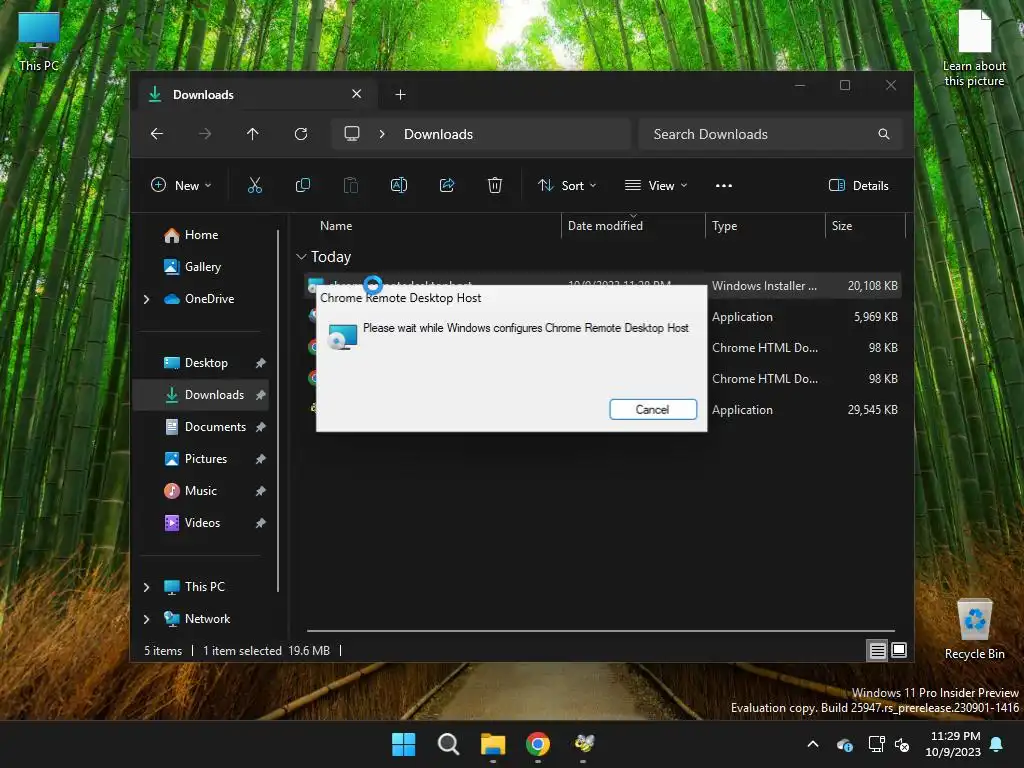The image size is (1024, 768).
Task: Open Gallery in the navigation pane
Action: click(x=202, y=266)
